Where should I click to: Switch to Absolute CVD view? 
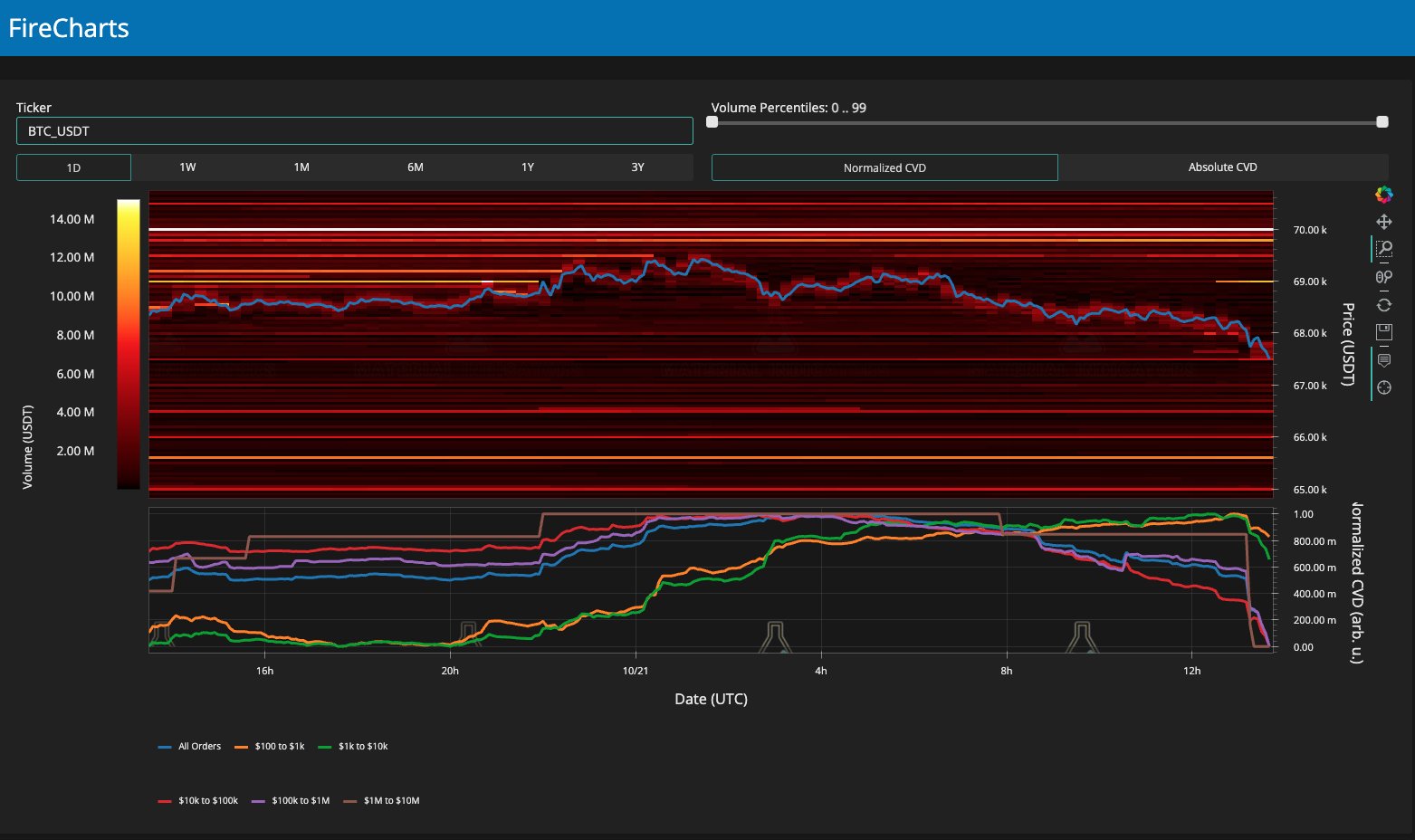(x=1222, y=167)
